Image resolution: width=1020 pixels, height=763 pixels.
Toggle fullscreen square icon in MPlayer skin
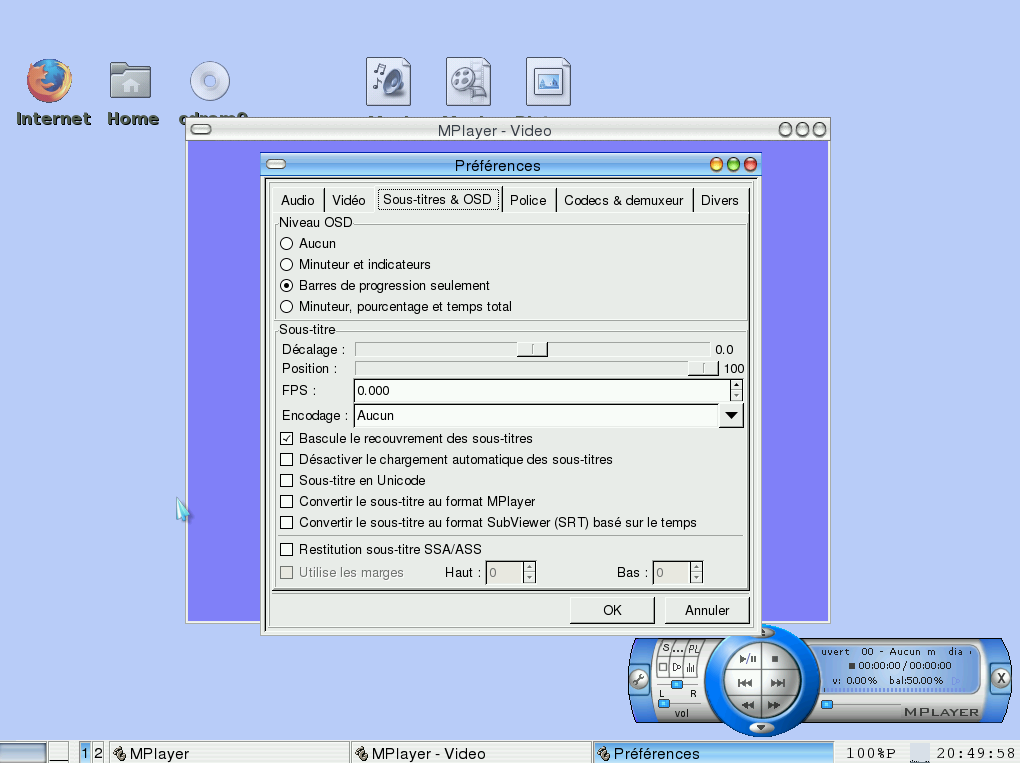(663, 667)
